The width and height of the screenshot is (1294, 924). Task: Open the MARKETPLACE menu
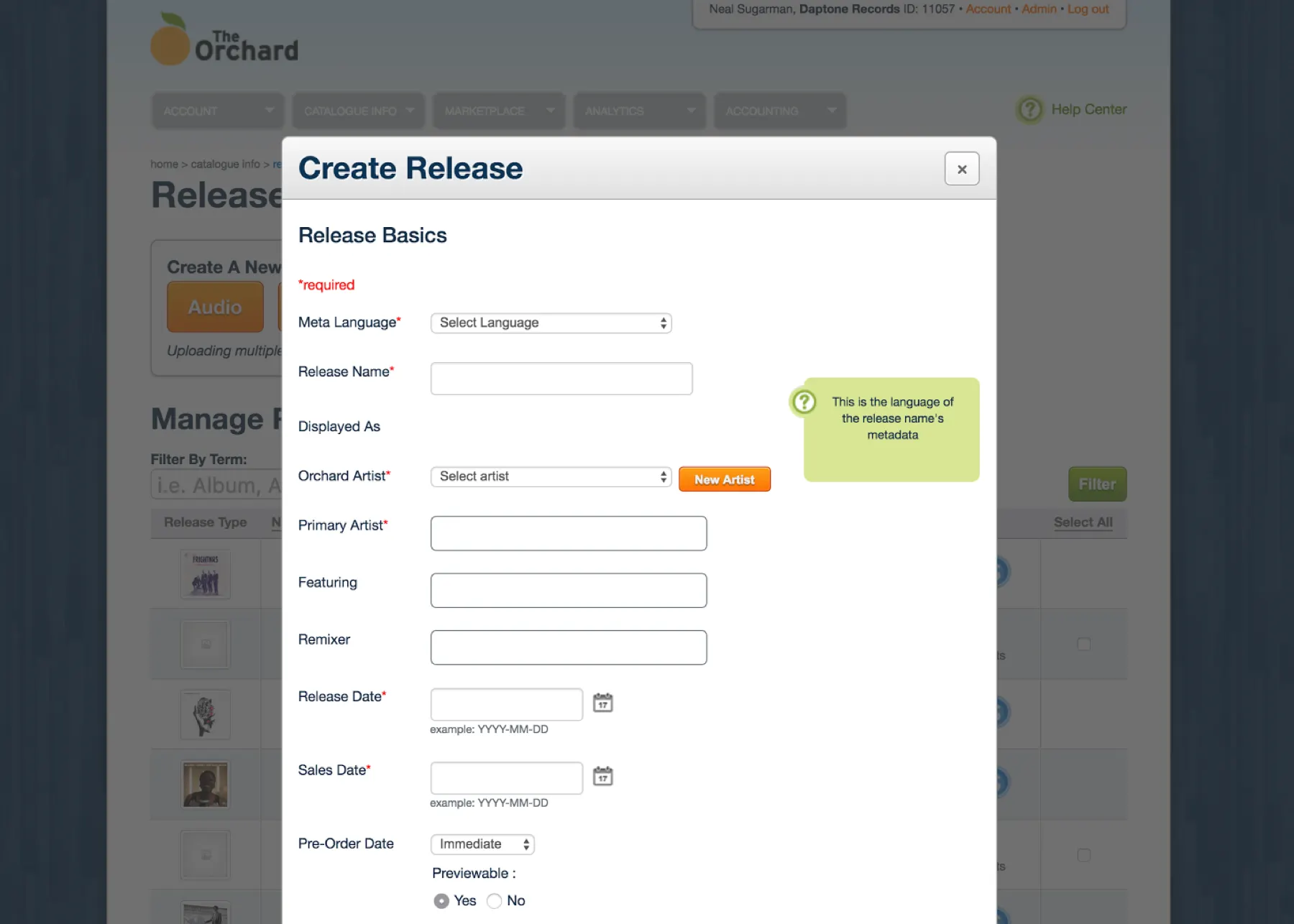click(499, 111)
